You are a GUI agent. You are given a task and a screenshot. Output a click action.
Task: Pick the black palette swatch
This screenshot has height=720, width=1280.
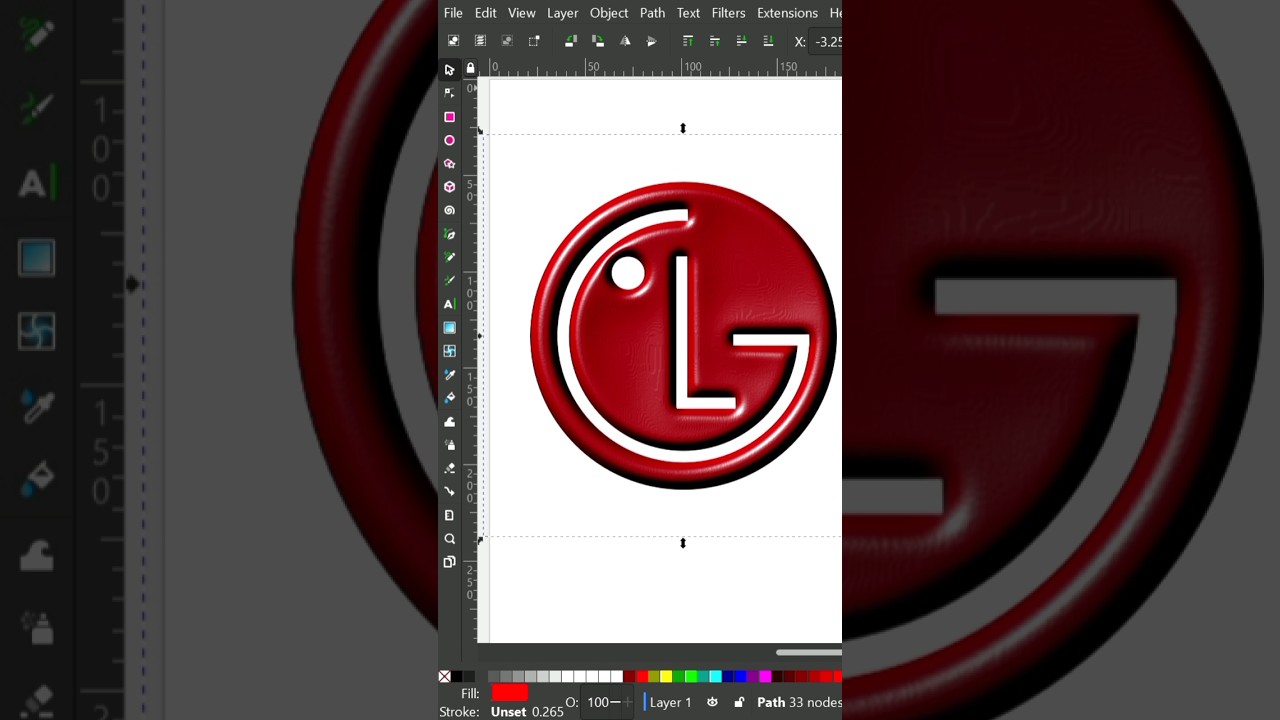point(457,677)
